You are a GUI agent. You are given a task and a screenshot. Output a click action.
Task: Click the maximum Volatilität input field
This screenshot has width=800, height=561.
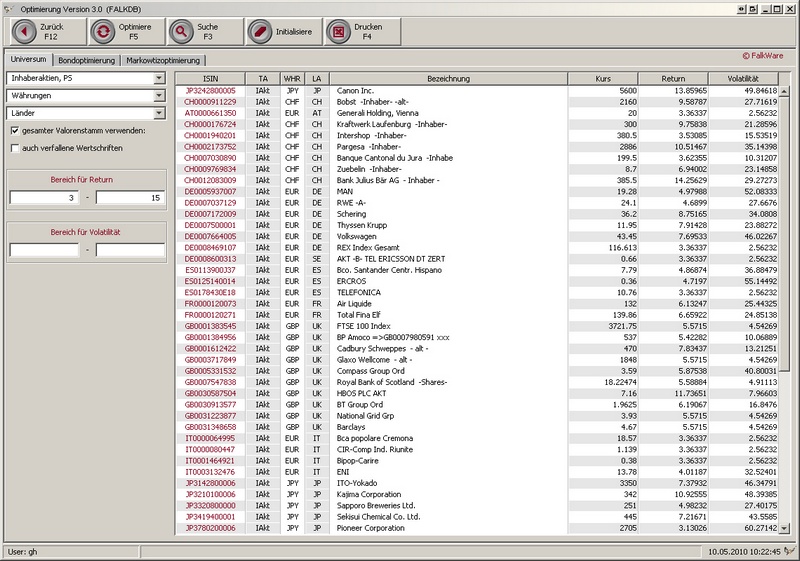click(130, 250)
